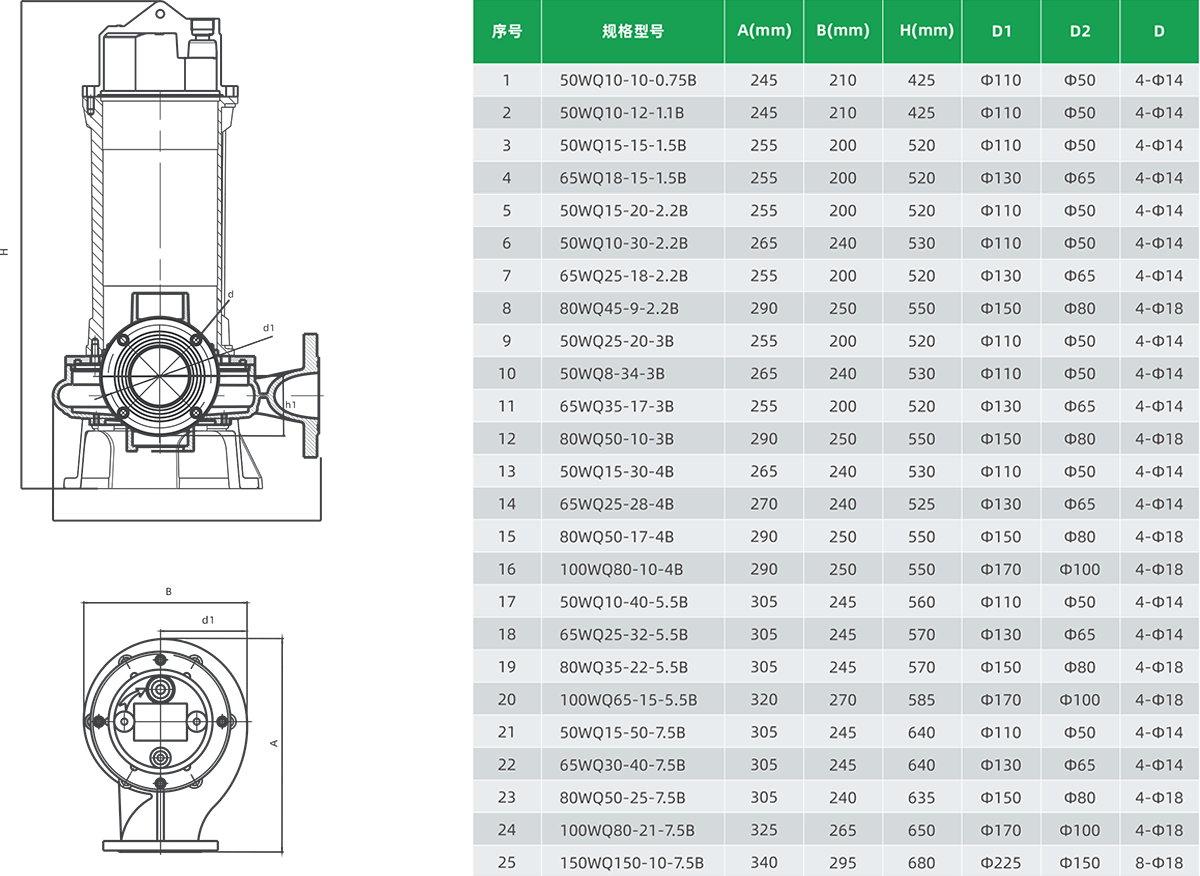This screenshot has height=876, width=1200.
Task: Click the h1 label near the outlet flange
Action: 291,404
